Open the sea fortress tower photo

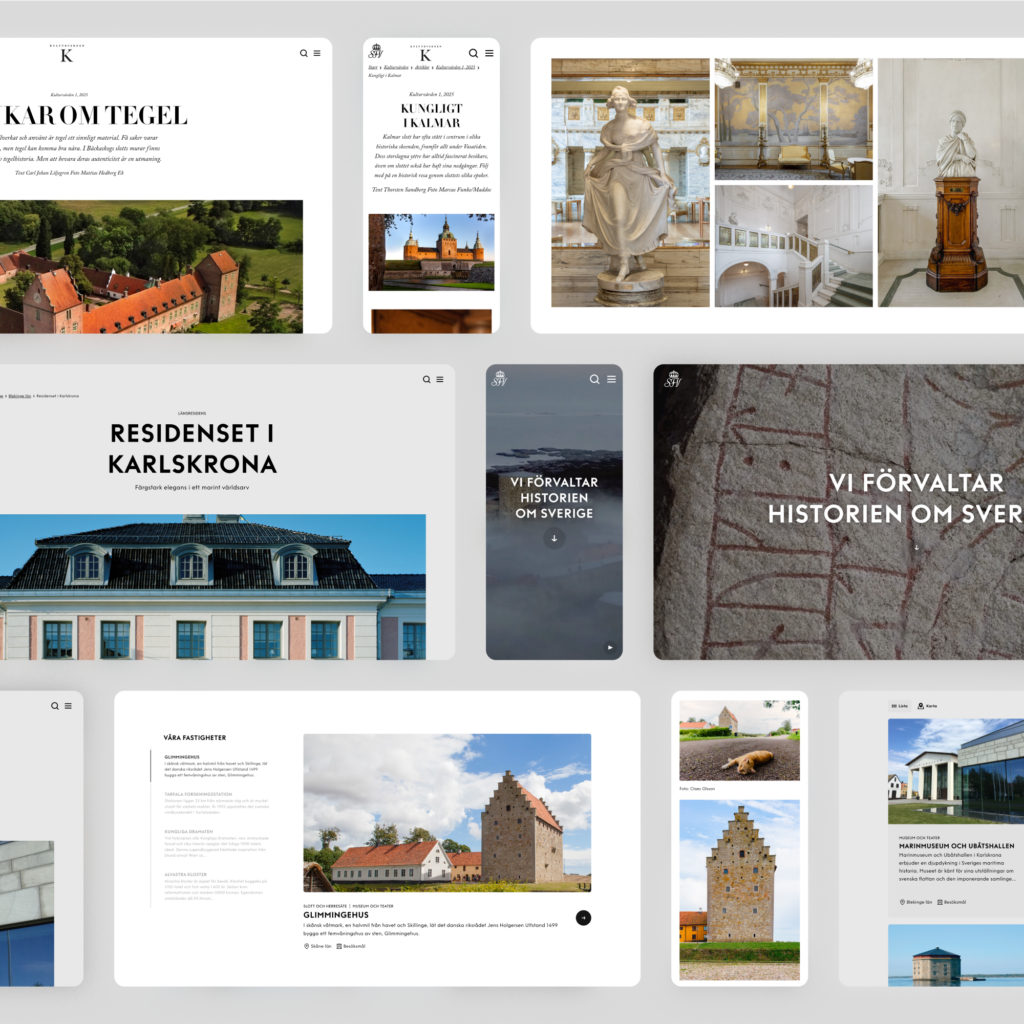956,955
